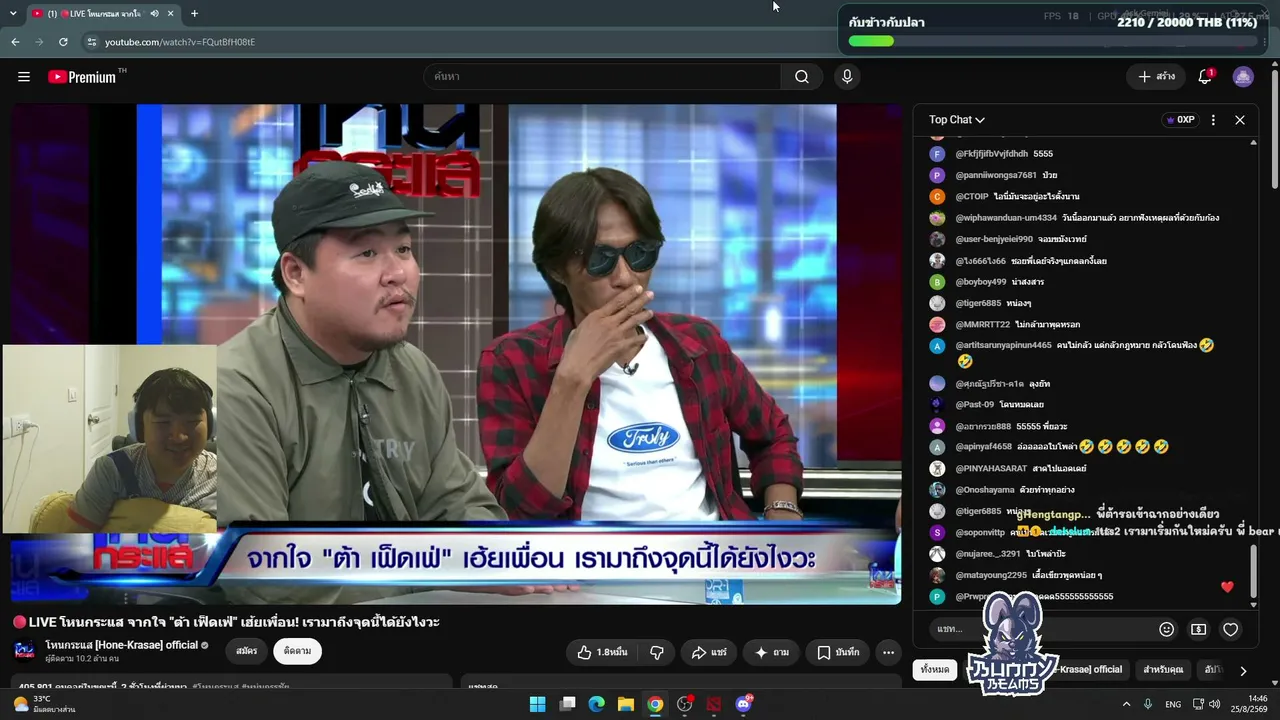
Task: Open the 0XP crown points badge
Action: (x=1180, y=120)
